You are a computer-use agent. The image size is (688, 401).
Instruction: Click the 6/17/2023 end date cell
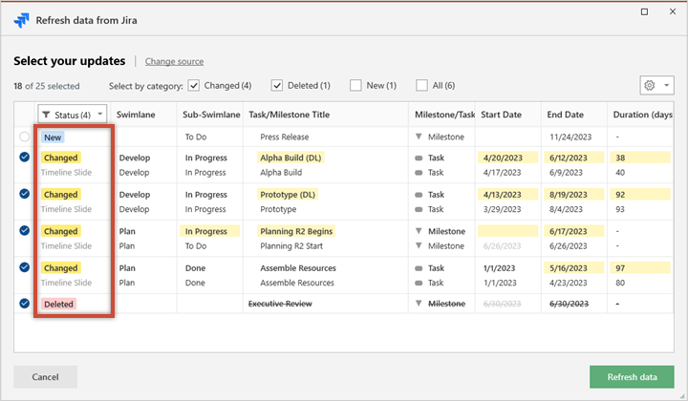pyautogui.click(x=574, y=231)
